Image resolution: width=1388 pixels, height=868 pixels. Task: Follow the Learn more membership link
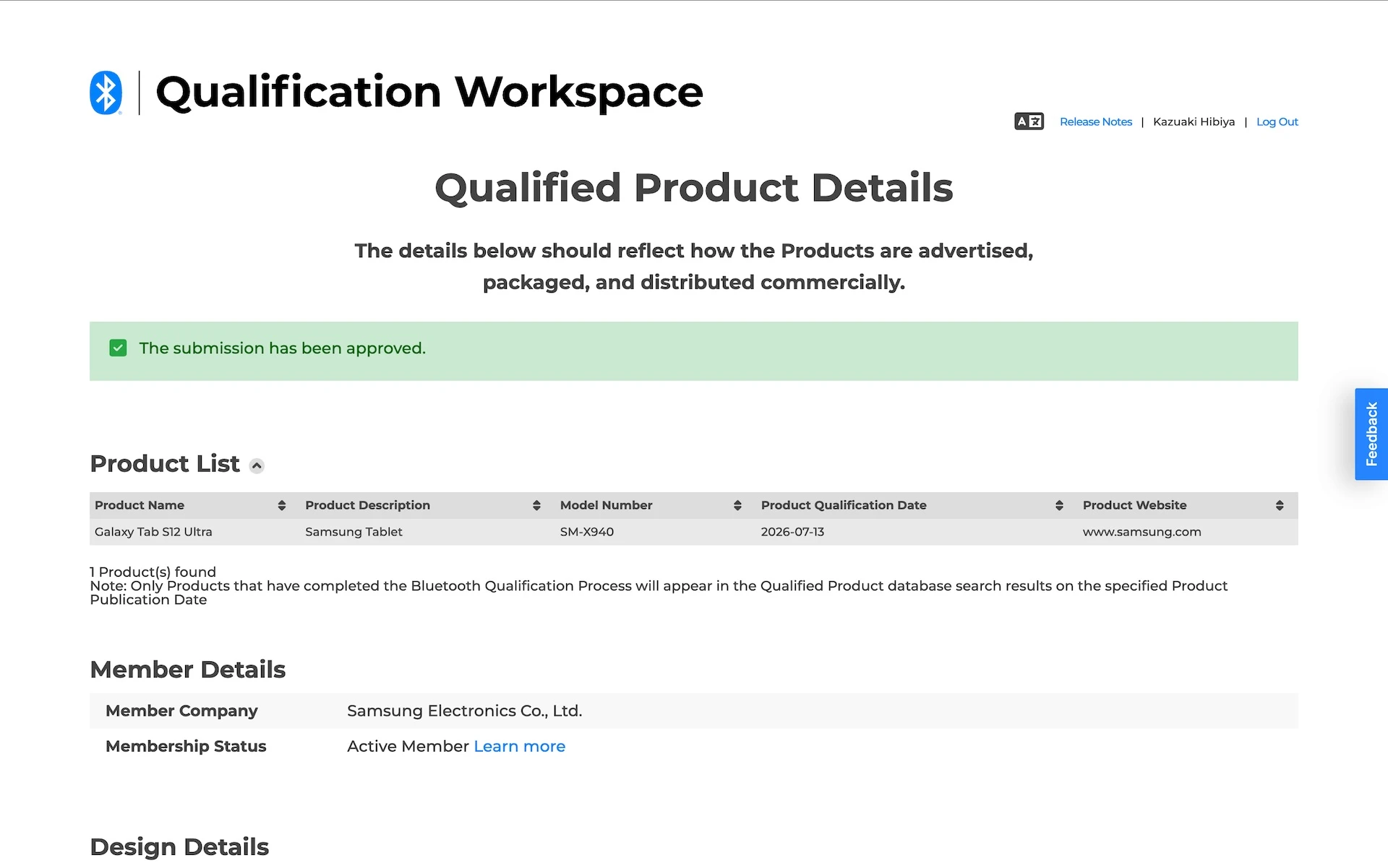pyautogui.click(x=519, y=747)
